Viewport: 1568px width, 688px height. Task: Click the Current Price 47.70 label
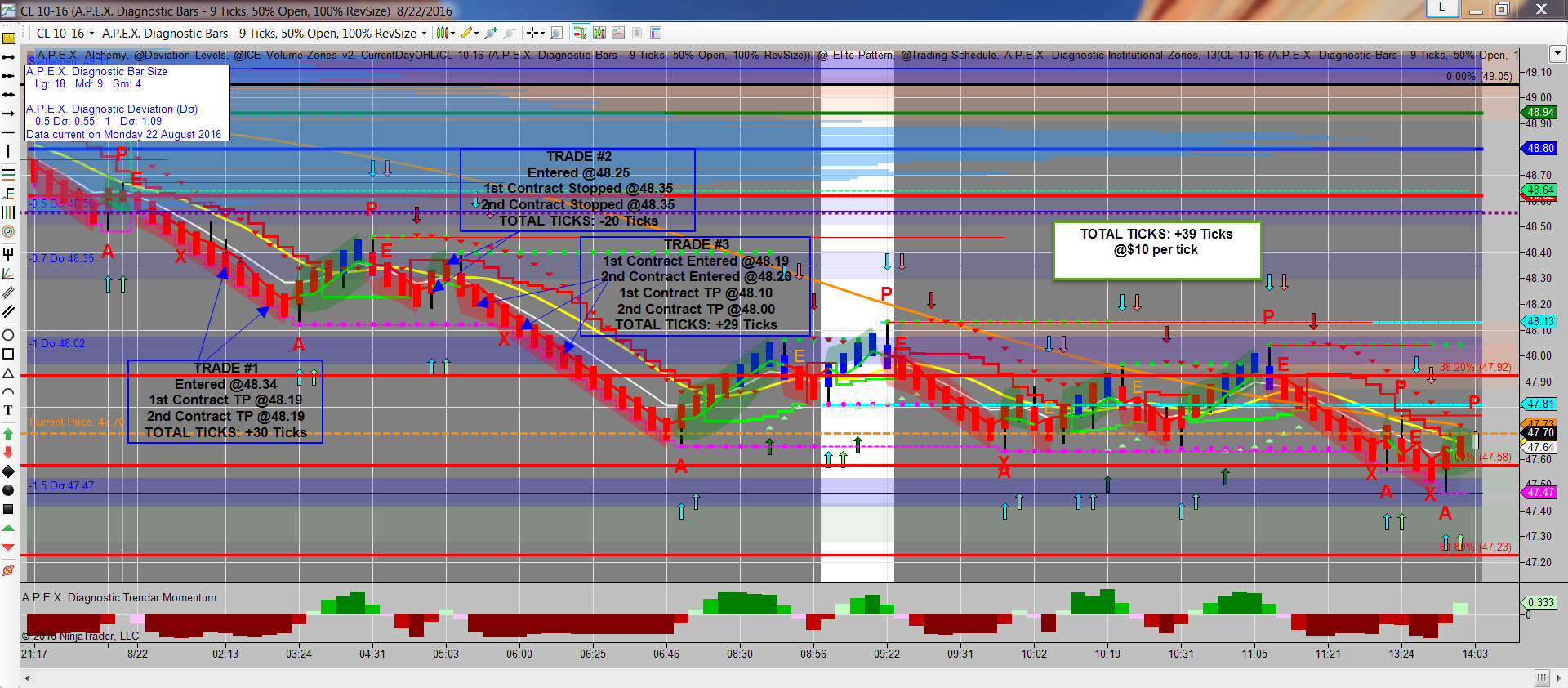(x=78, y=422)
